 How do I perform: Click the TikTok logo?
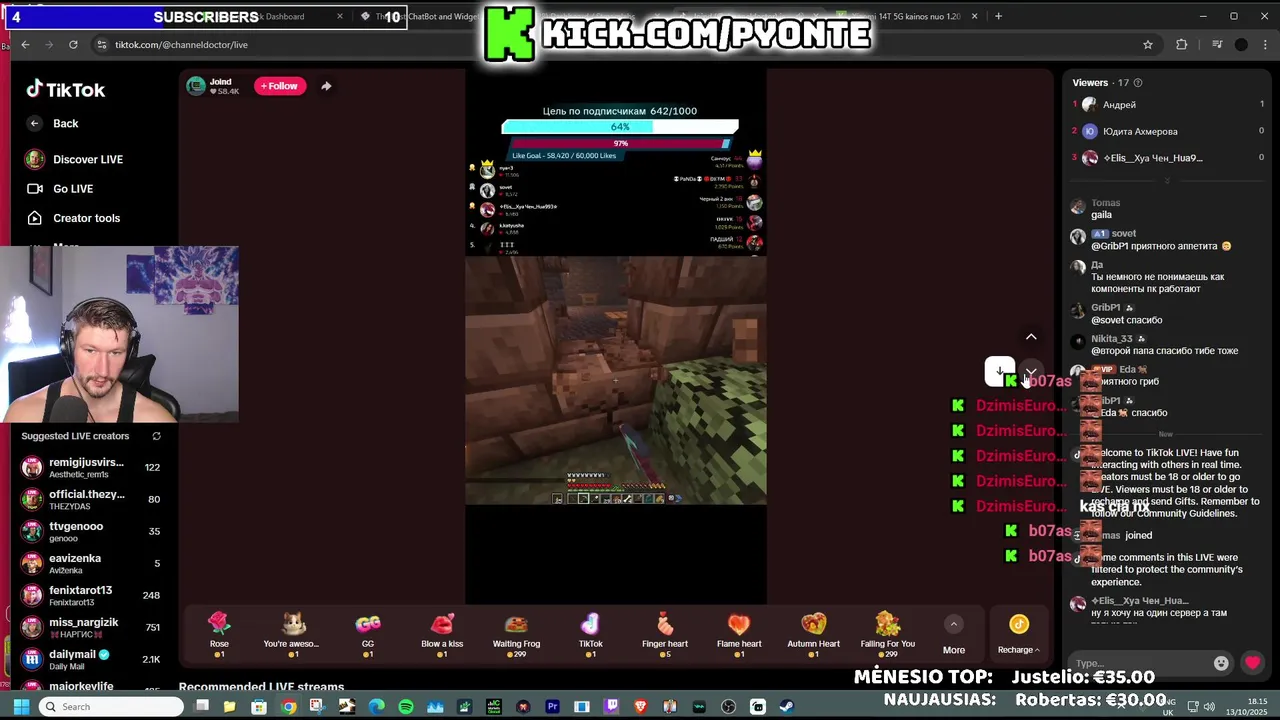pyautogui.click(x=66, y=89)
